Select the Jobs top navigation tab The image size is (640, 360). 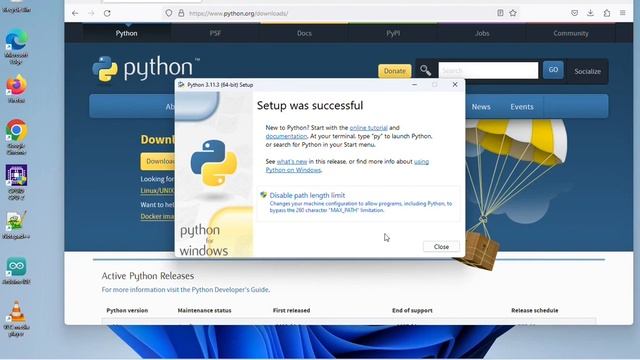coord(482,33)
